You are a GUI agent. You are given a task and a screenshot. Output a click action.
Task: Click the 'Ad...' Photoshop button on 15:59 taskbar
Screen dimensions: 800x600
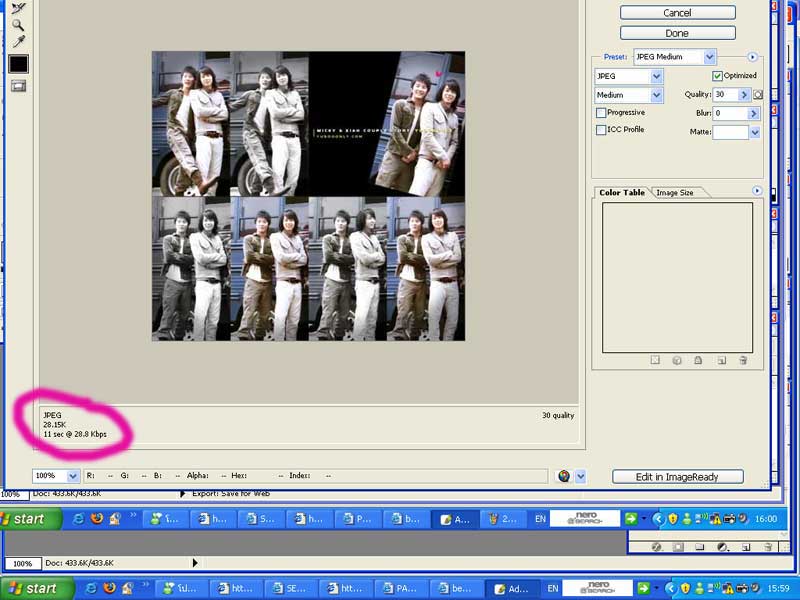pyautogui.click(x=512, y=588)
